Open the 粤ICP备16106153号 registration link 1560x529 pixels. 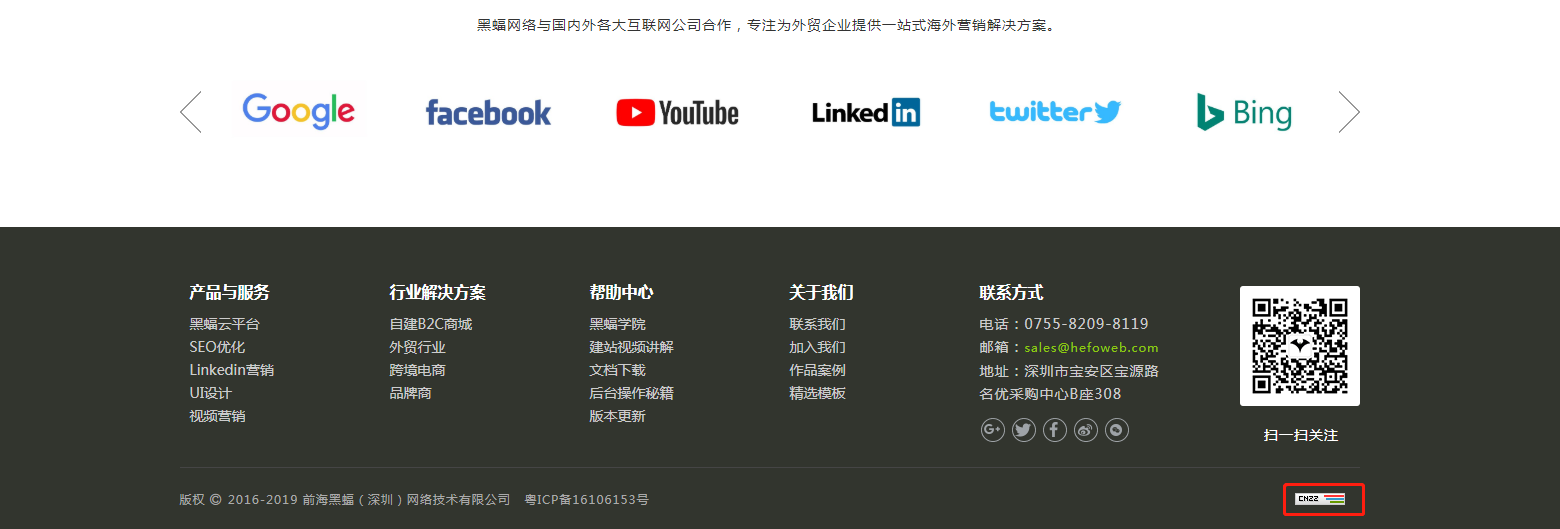click(x=586, y=499)
